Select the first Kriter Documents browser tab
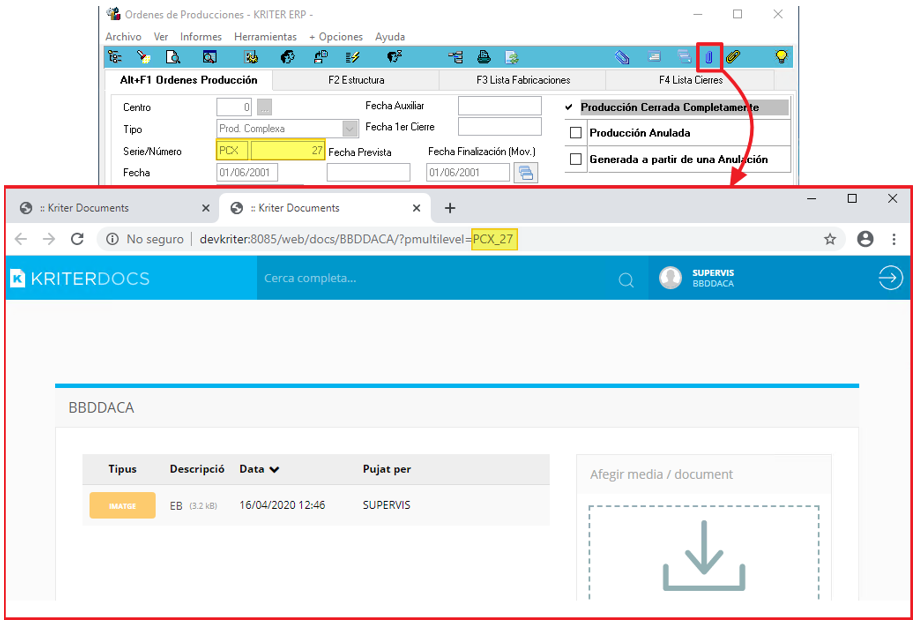 point(111,208)
